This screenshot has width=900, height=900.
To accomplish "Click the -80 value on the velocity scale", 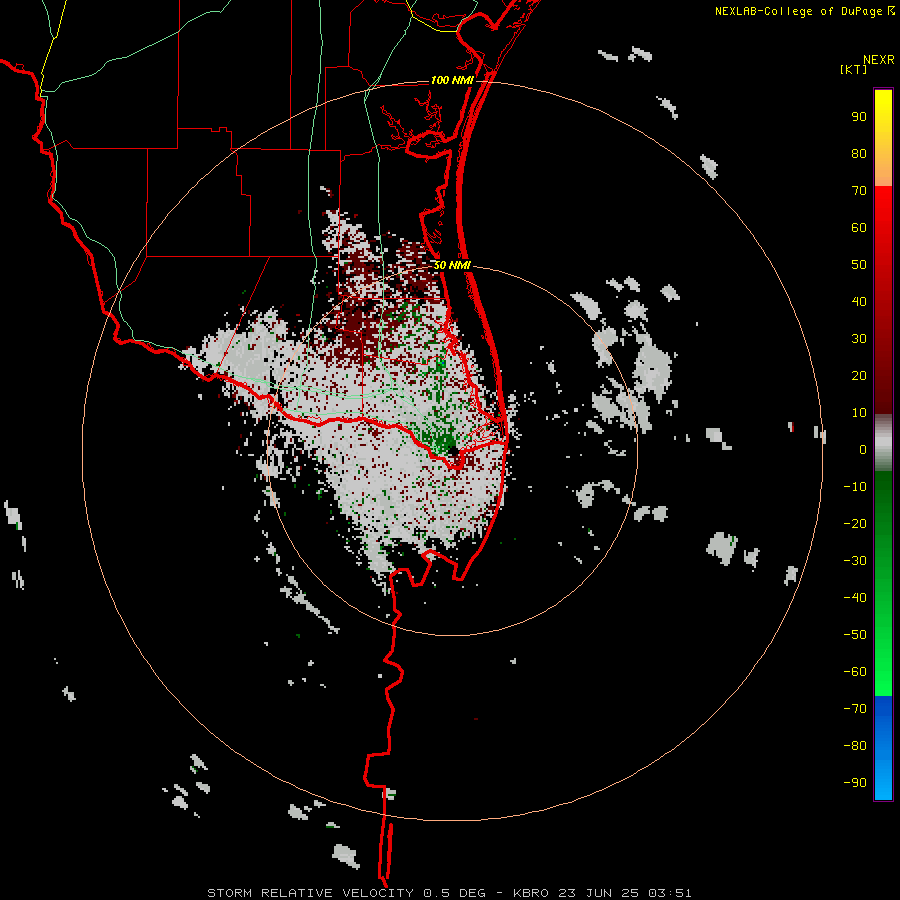I will coord(855,746).
